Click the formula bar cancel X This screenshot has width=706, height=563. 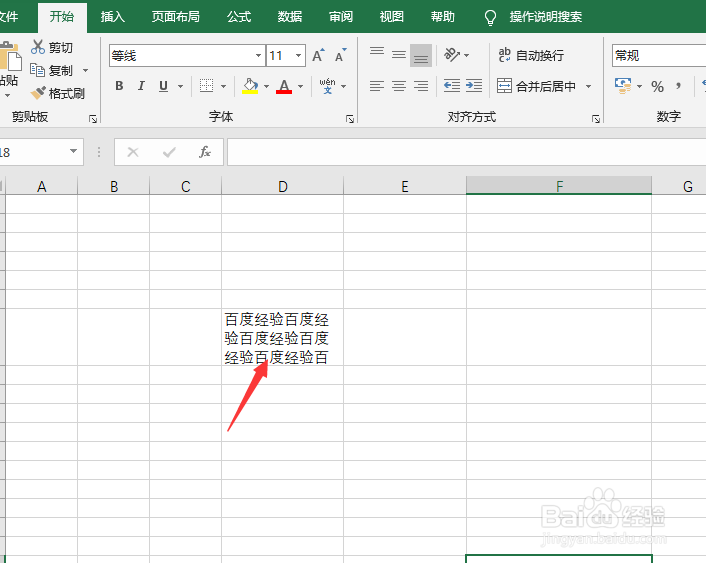[133, 152]
